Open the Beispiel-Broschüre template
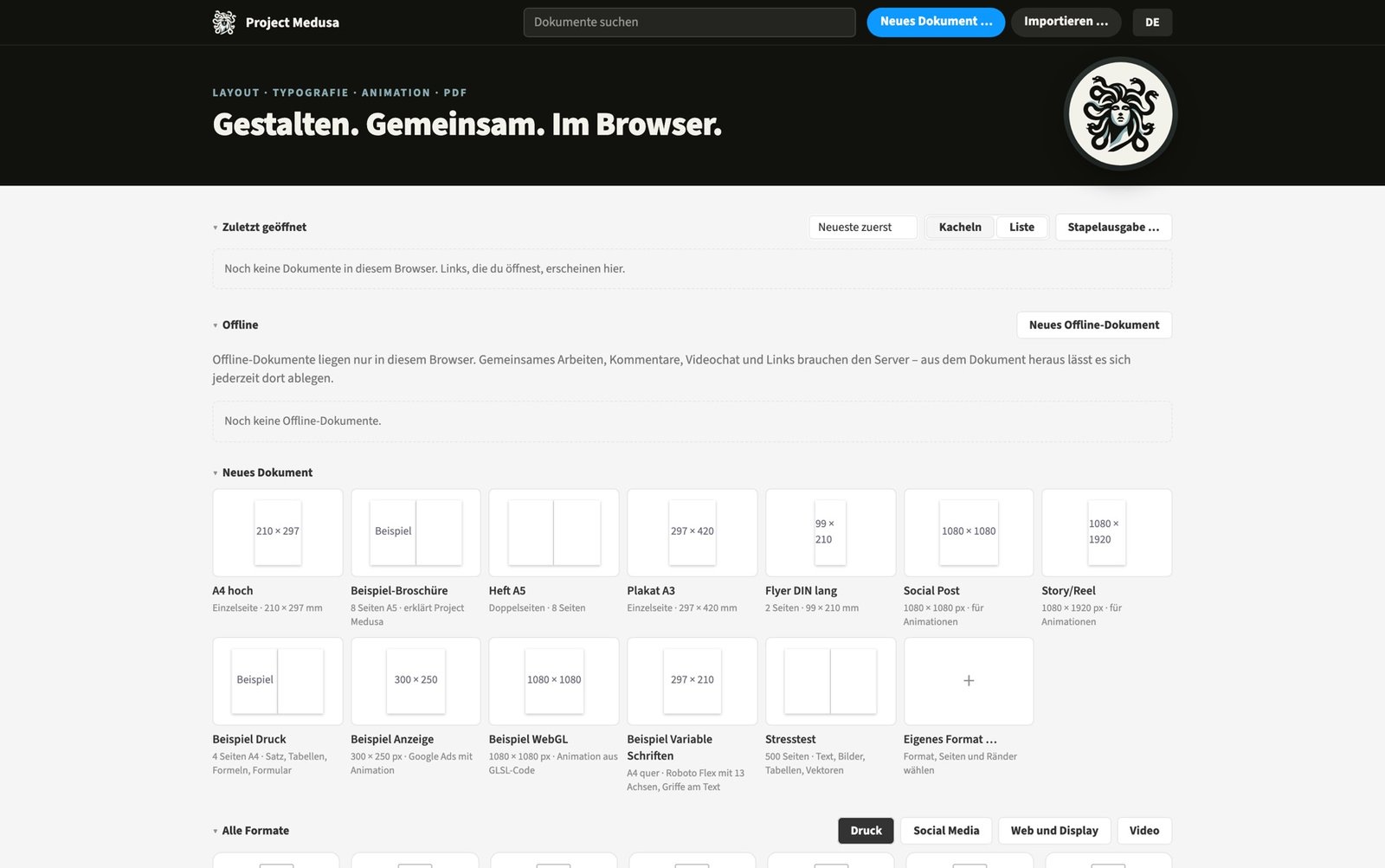This screenshot has height=868, width=1385. [415, 532]
